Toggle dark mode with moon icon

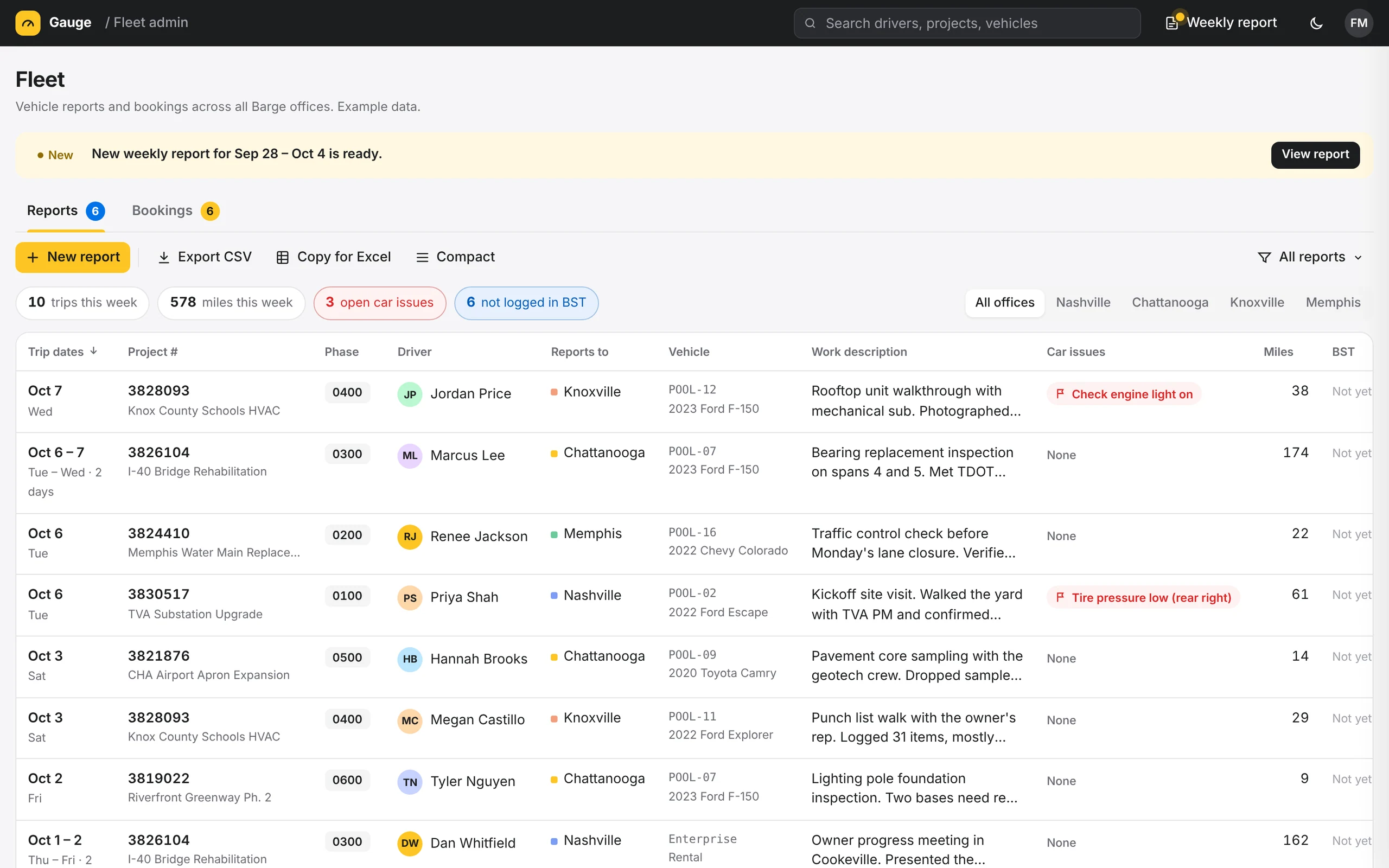(x=1316, y=23)
